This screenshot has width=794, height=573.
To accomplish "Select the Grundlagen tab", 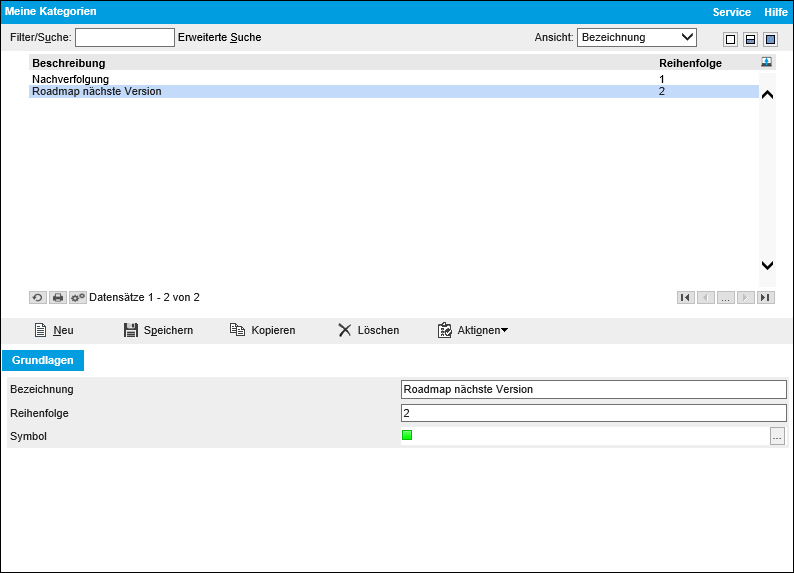I will tap(44, 360).
